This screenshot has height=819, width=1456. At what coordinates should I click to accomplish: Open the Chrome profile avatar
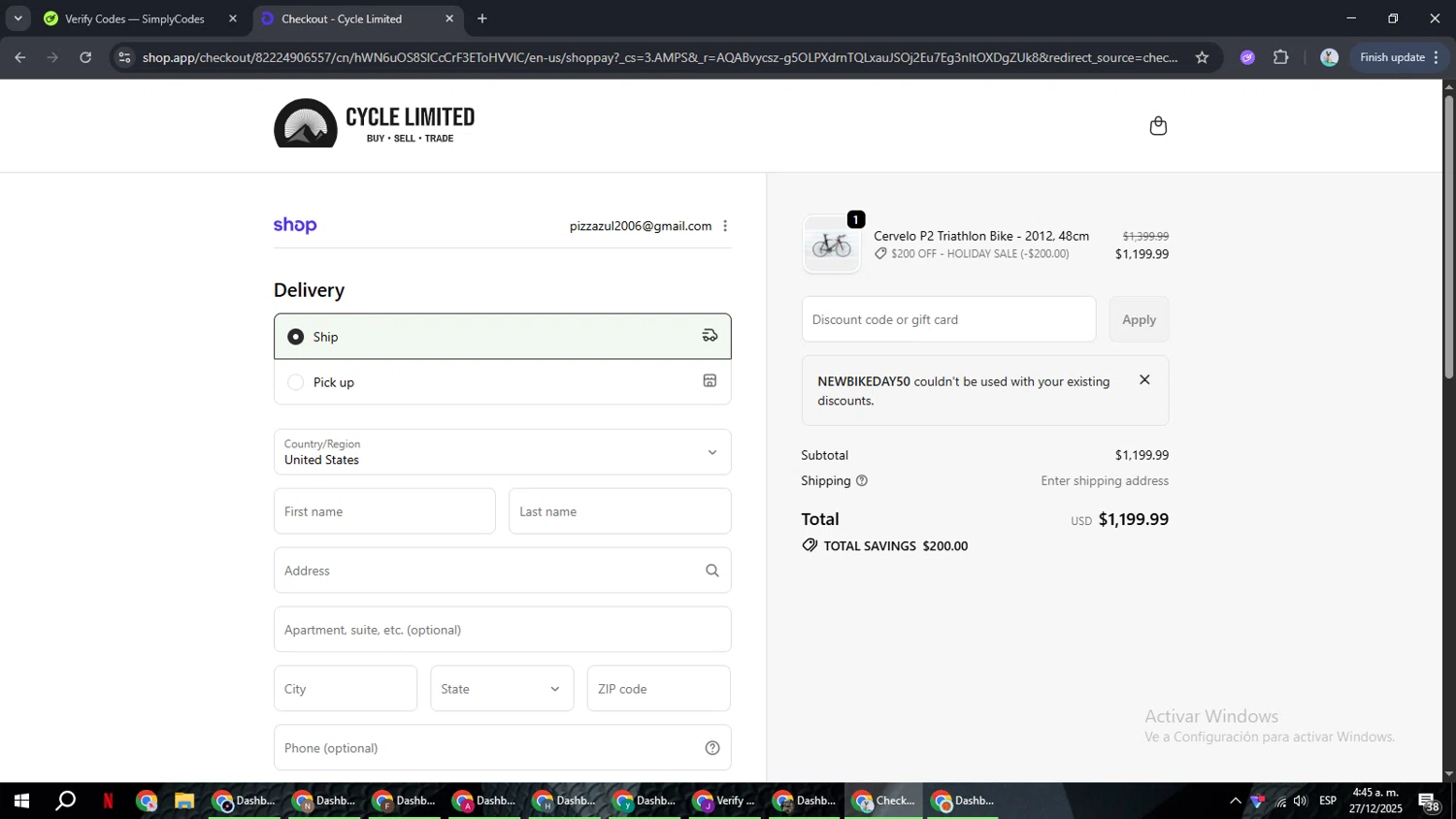tap(1330, 57)
